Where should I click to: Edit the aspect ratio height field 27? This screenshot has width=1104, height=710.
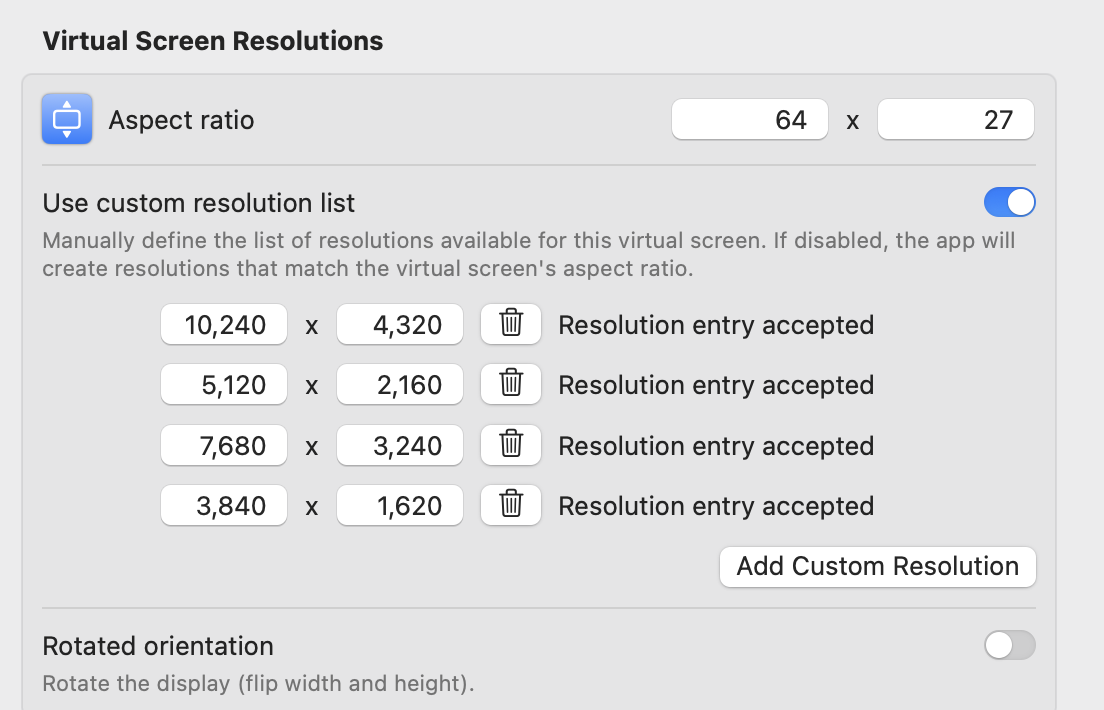point(955,120)
